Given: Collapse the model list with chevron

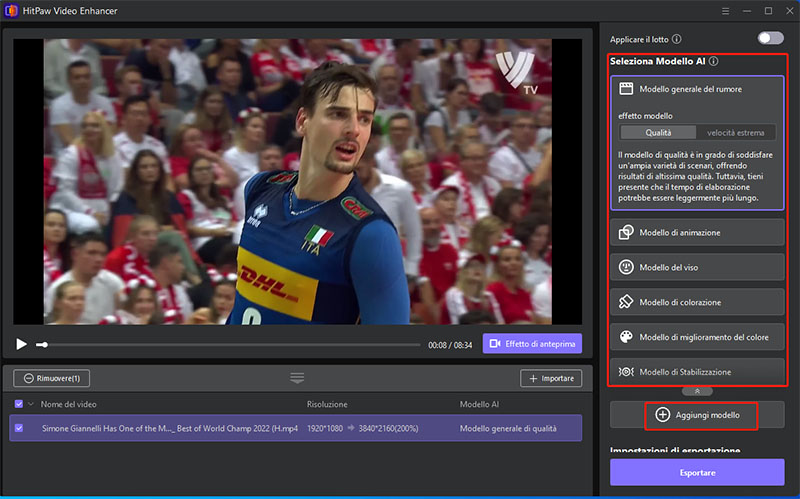Looking at the screenshot, I should (x=697, y=390).
